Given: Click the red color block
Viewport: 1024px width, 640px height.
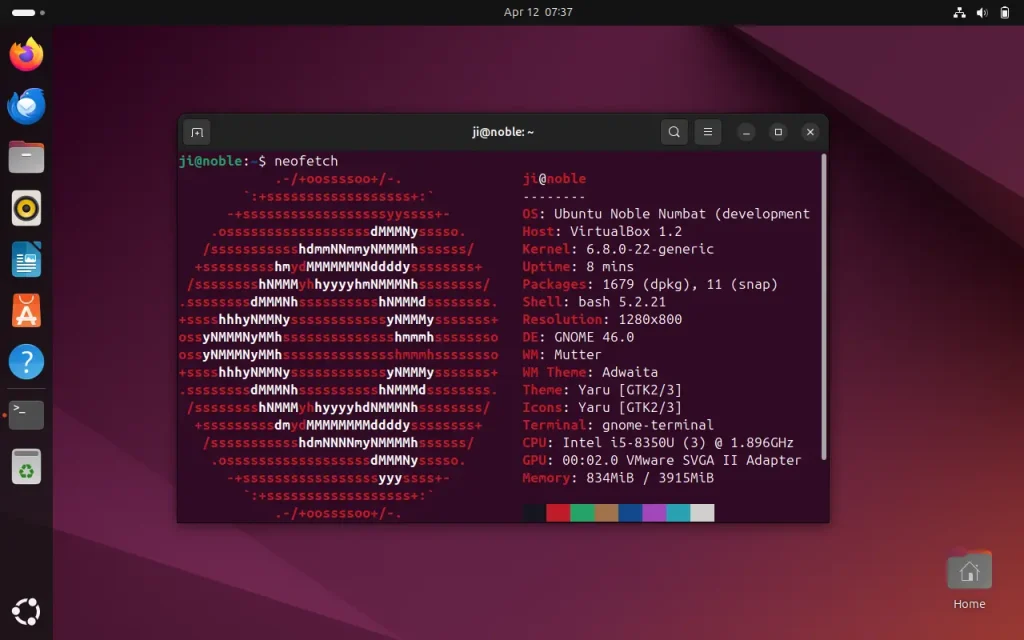Looking at the screenshot, I should pyautogui.click(x=558, y=513).
